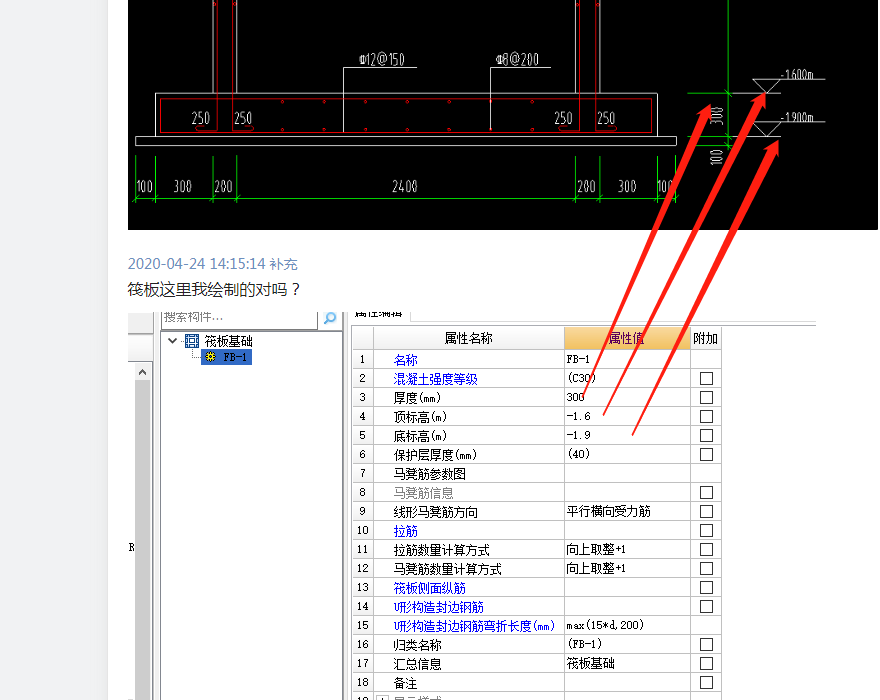
Task: Click the -1.6 top elevation value
Action: click(x=579, y=417)
